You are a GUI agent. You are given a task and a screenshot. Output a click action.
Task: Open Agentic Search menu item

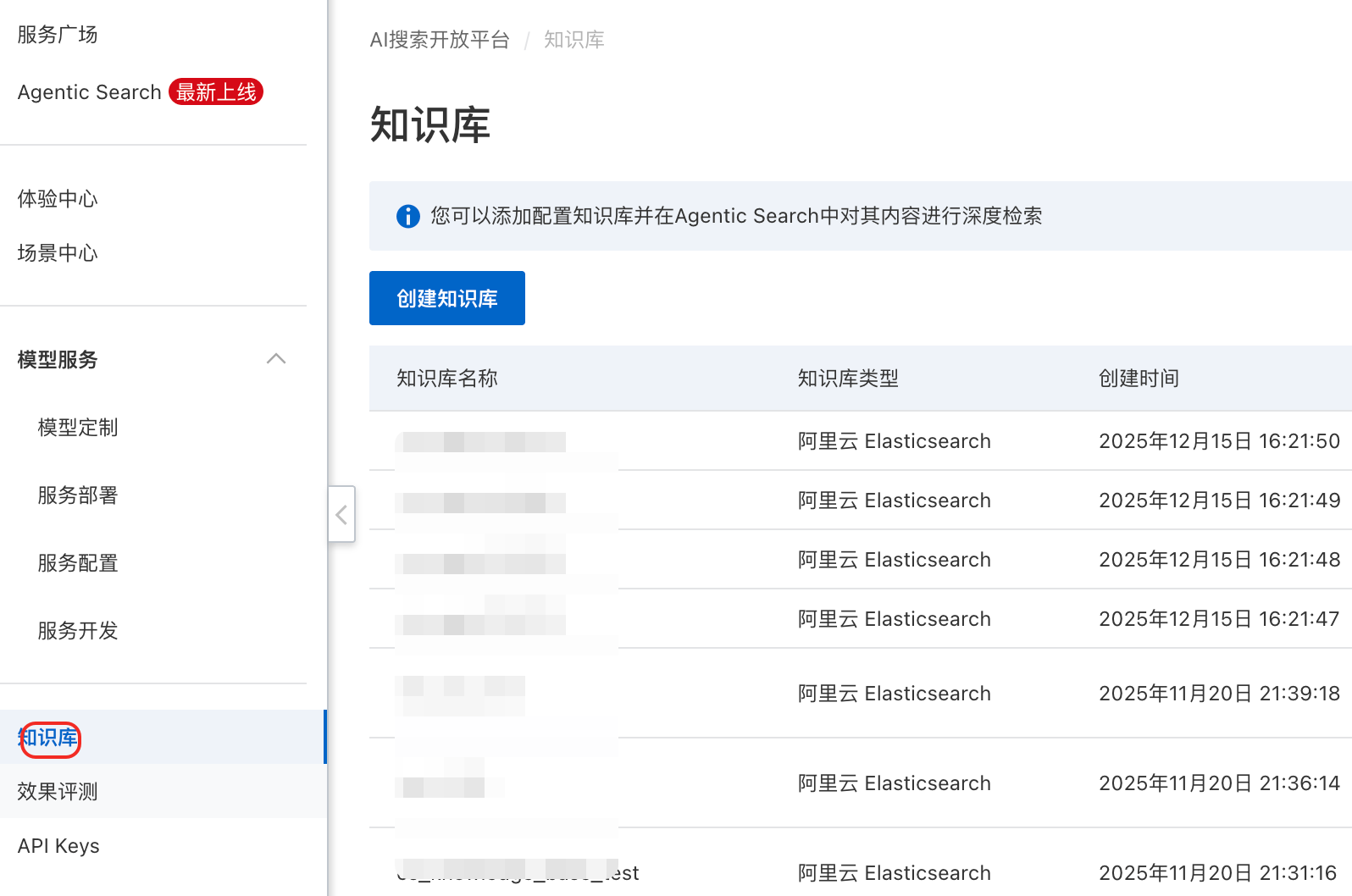point(89,92)
